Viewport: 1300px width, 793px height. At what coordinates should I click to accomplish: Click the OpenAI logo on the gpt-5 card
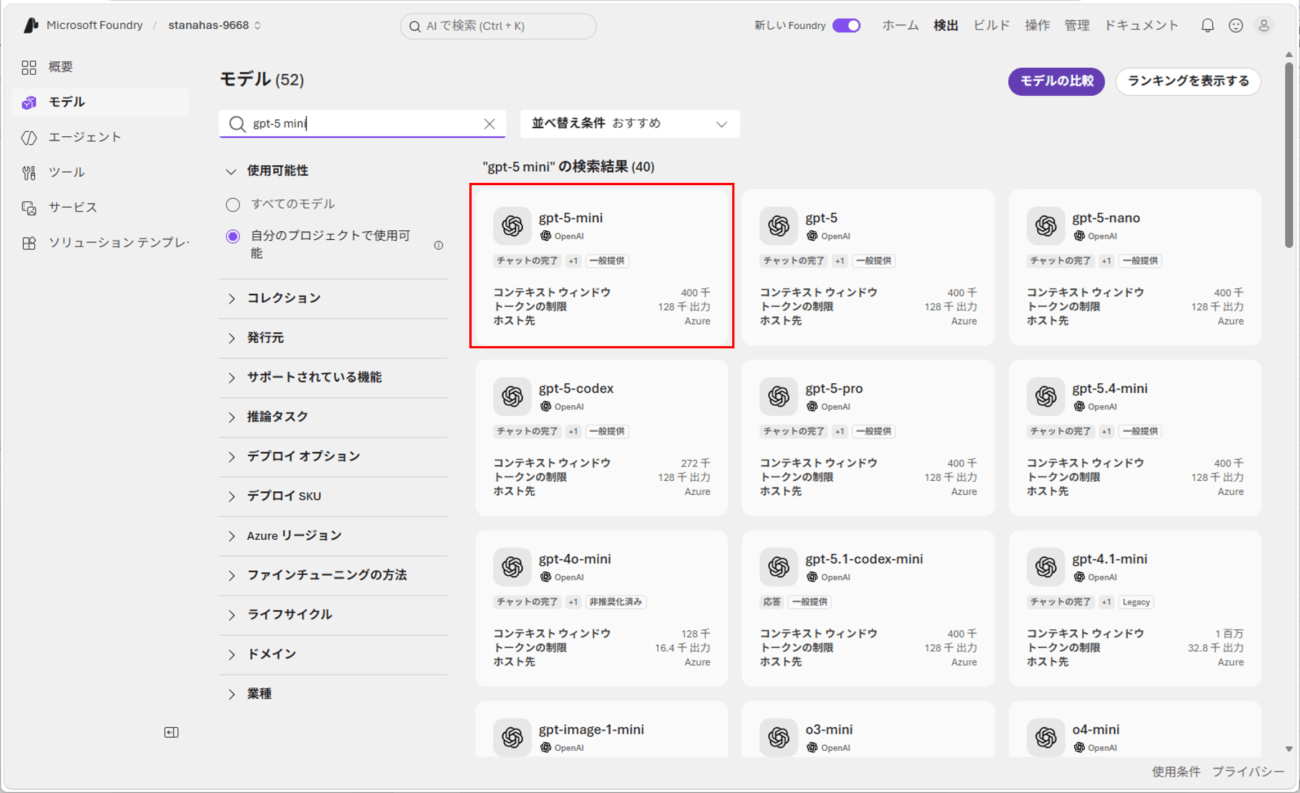click(x=778, y=226)
